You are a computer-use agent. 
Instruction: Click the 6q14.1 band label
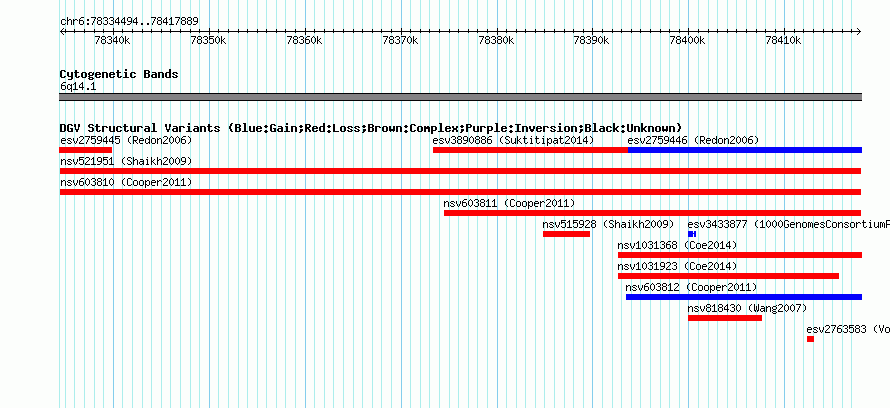[x=78, y=87]
